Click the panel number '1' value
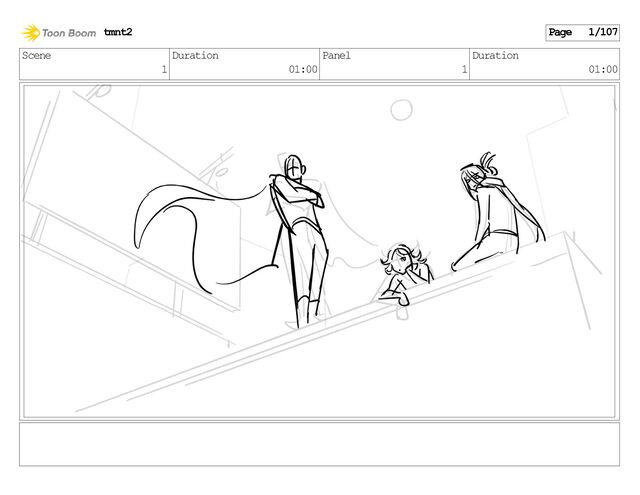Viewport: 640px width, 495px height. click(x=464, y=69)
